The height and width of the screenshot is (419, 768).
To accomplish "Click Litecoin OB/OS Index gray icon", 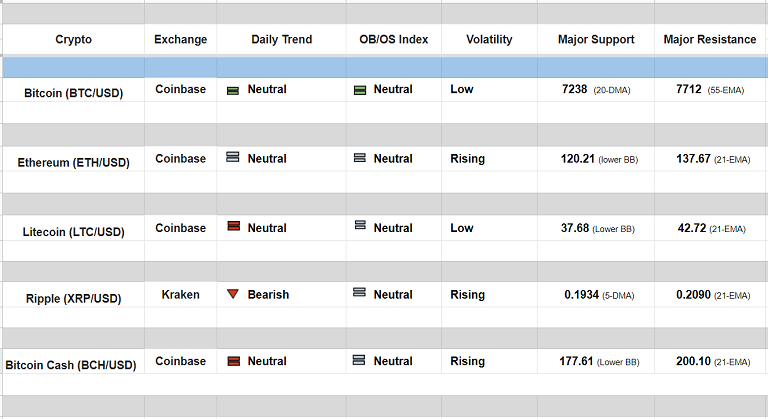I will (x=360, y=226).
